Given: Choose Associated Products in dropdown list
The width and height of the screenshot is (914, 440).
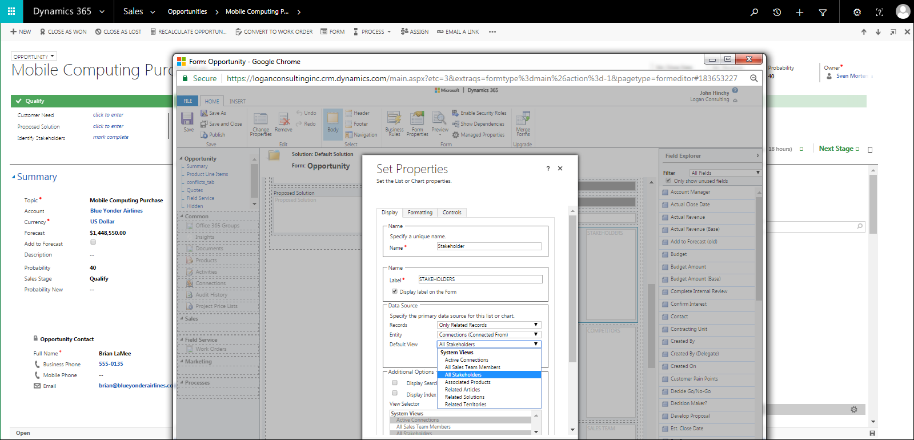Looking at the screenshot, I should (467, 382).
